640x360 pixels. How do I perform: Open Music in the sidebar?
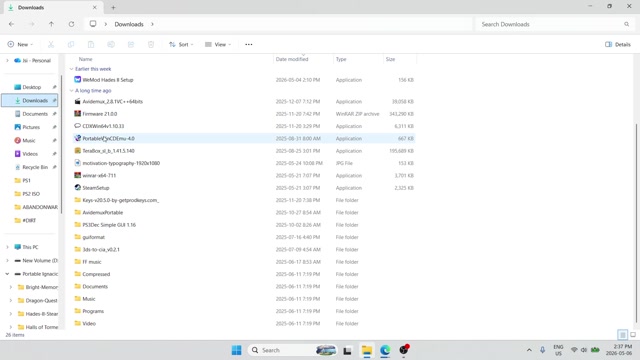(x=30, y=140)
